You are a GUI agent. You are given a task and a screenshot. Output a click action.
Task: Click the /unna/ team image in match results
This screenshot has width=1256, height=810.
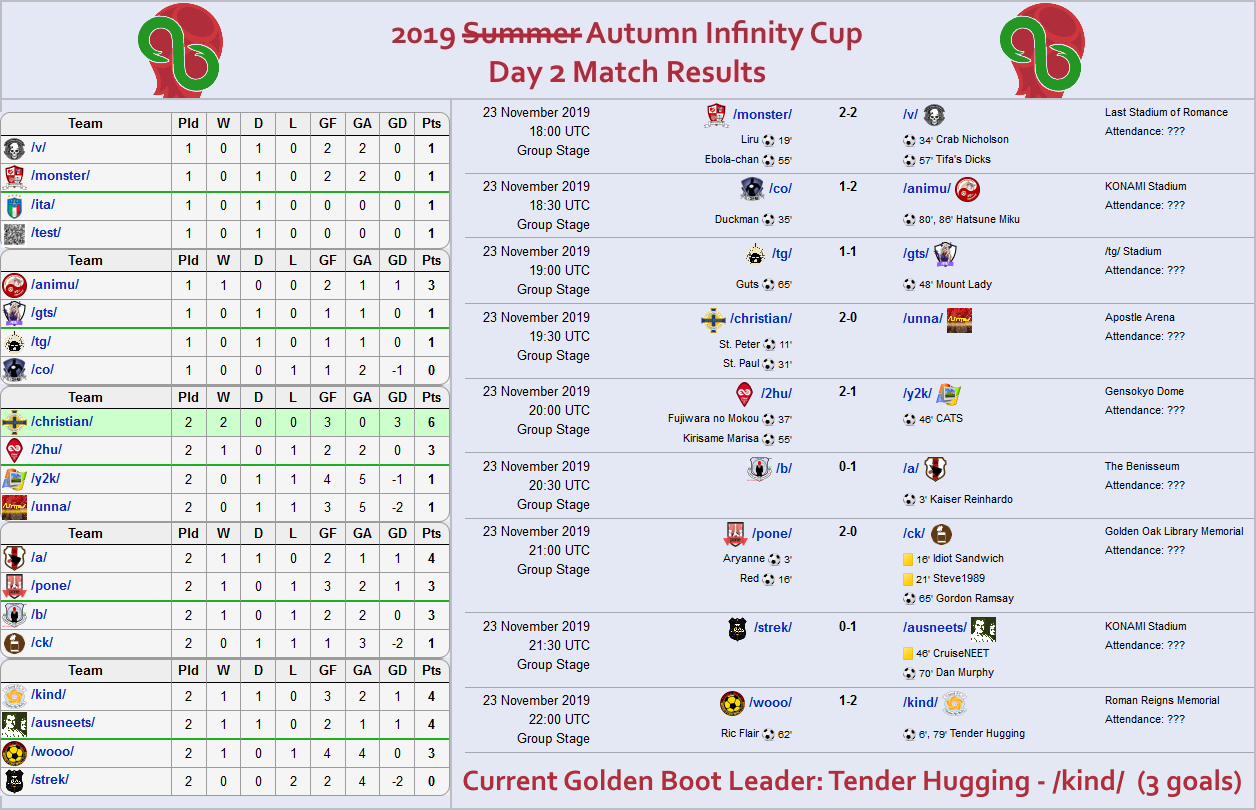point(960,320)
